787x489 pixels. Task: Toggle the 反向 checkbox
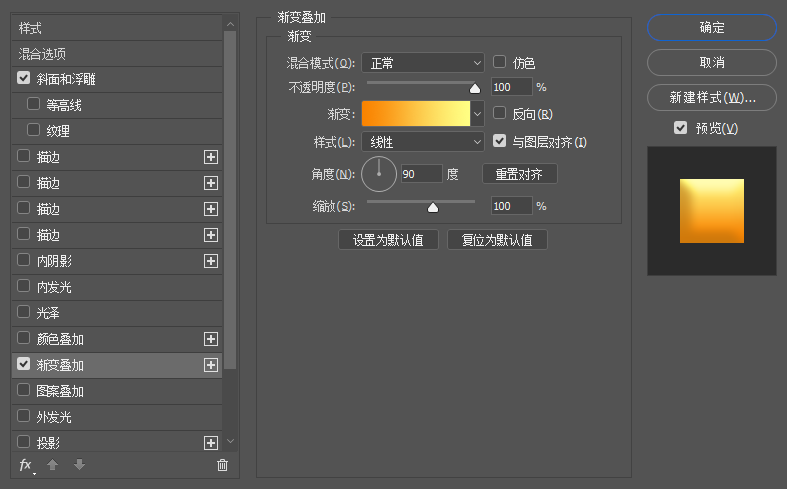click(x=500, y=114)
